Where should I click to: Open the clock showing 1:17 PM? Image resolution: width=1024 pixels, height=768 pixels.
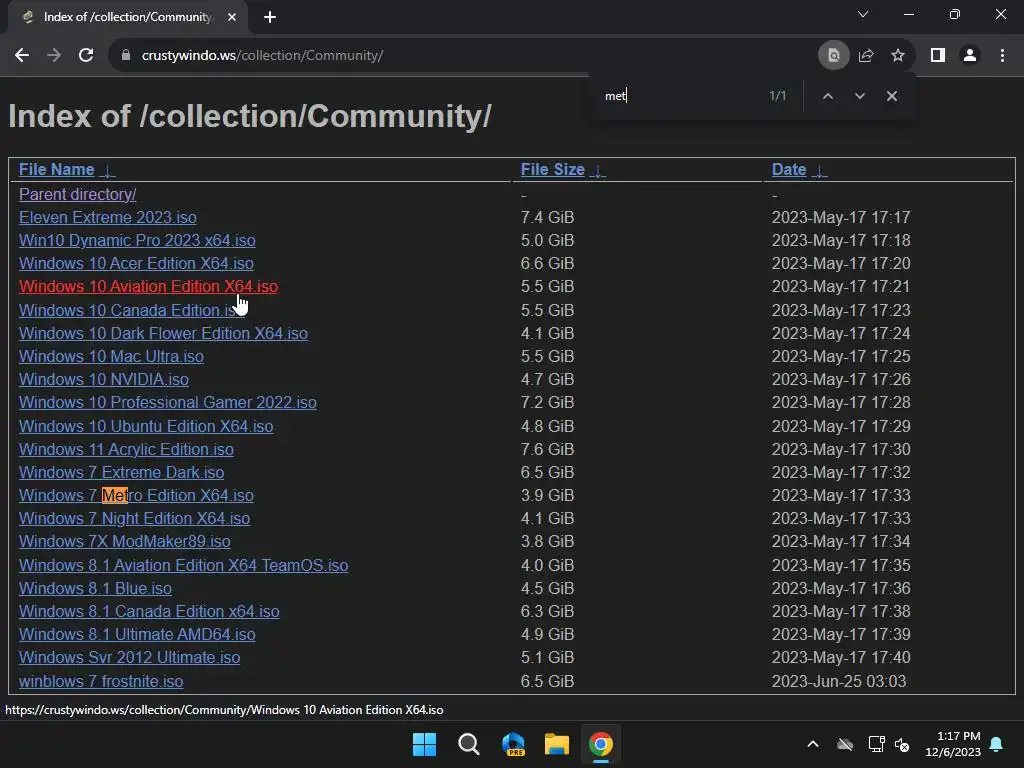click(953, 744)
